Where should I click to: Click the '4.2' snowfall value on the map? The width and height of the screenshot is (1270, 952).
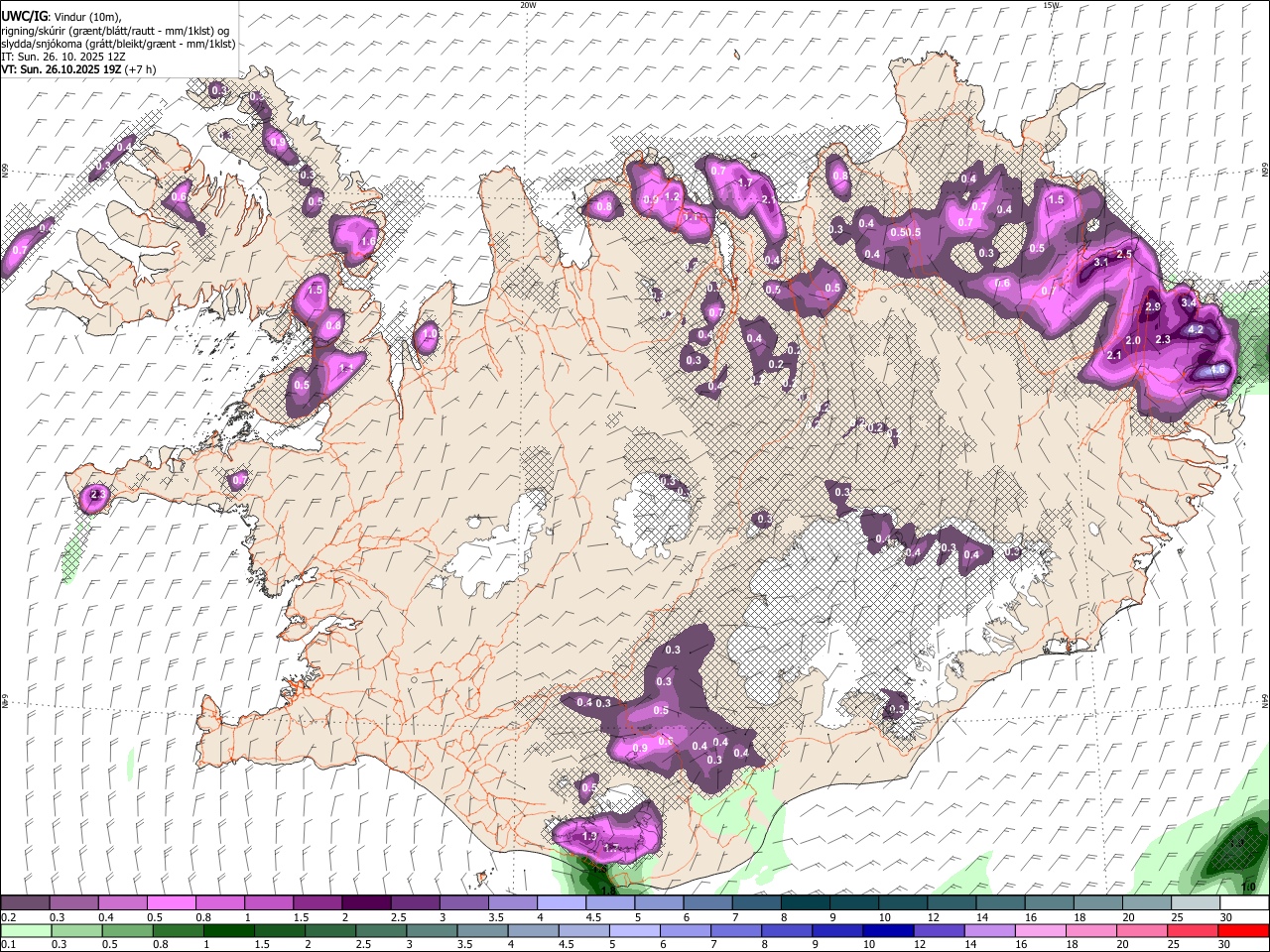pyautogui.click(x=1196, y=330)
